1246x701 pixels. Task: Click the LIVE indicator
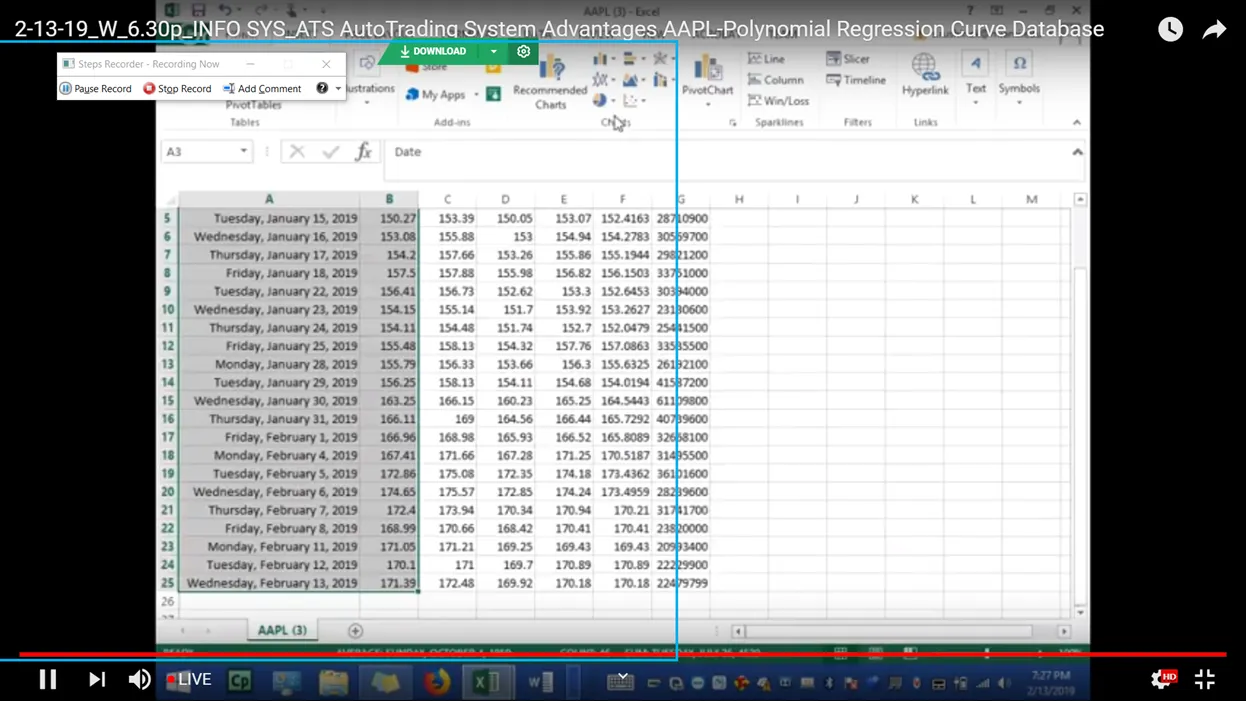click(189, 679)
